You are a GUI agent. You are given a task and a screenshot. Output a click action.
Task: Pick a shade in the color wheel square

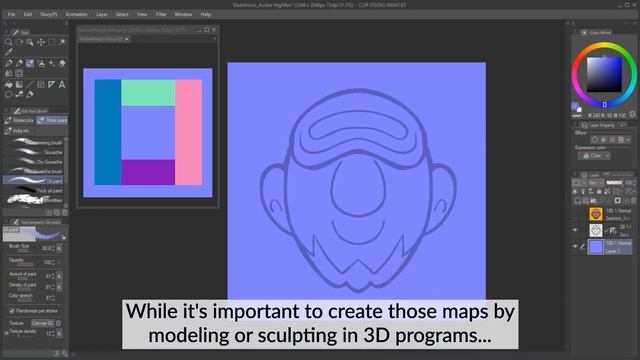pyautogui.click(x=604, y=75)
